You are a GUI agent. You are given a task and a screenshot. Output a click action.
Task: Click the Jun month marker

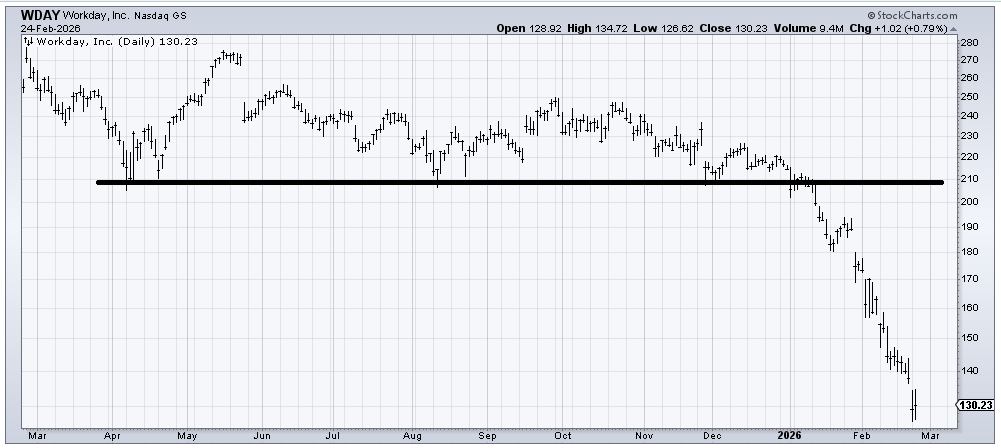point(262,437)
